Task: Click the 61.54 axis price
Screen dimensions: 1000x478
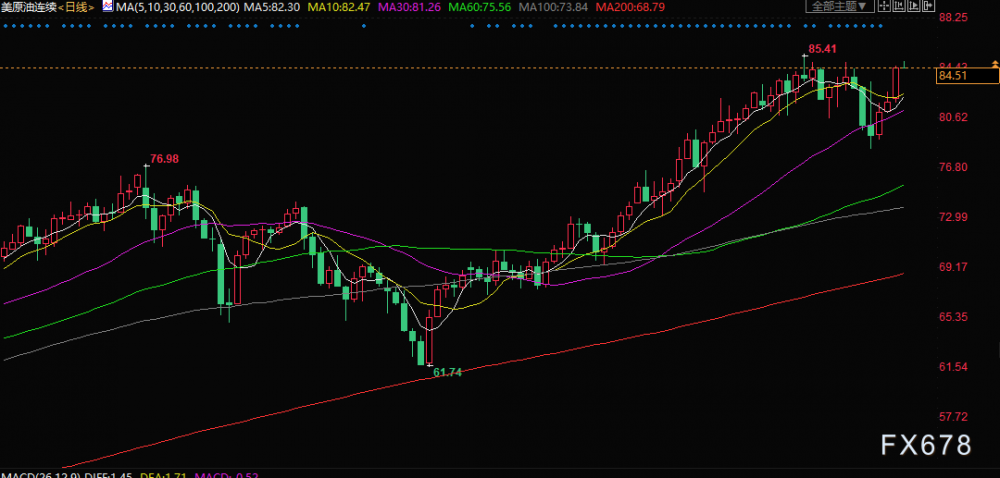Action: click(954, 366)
